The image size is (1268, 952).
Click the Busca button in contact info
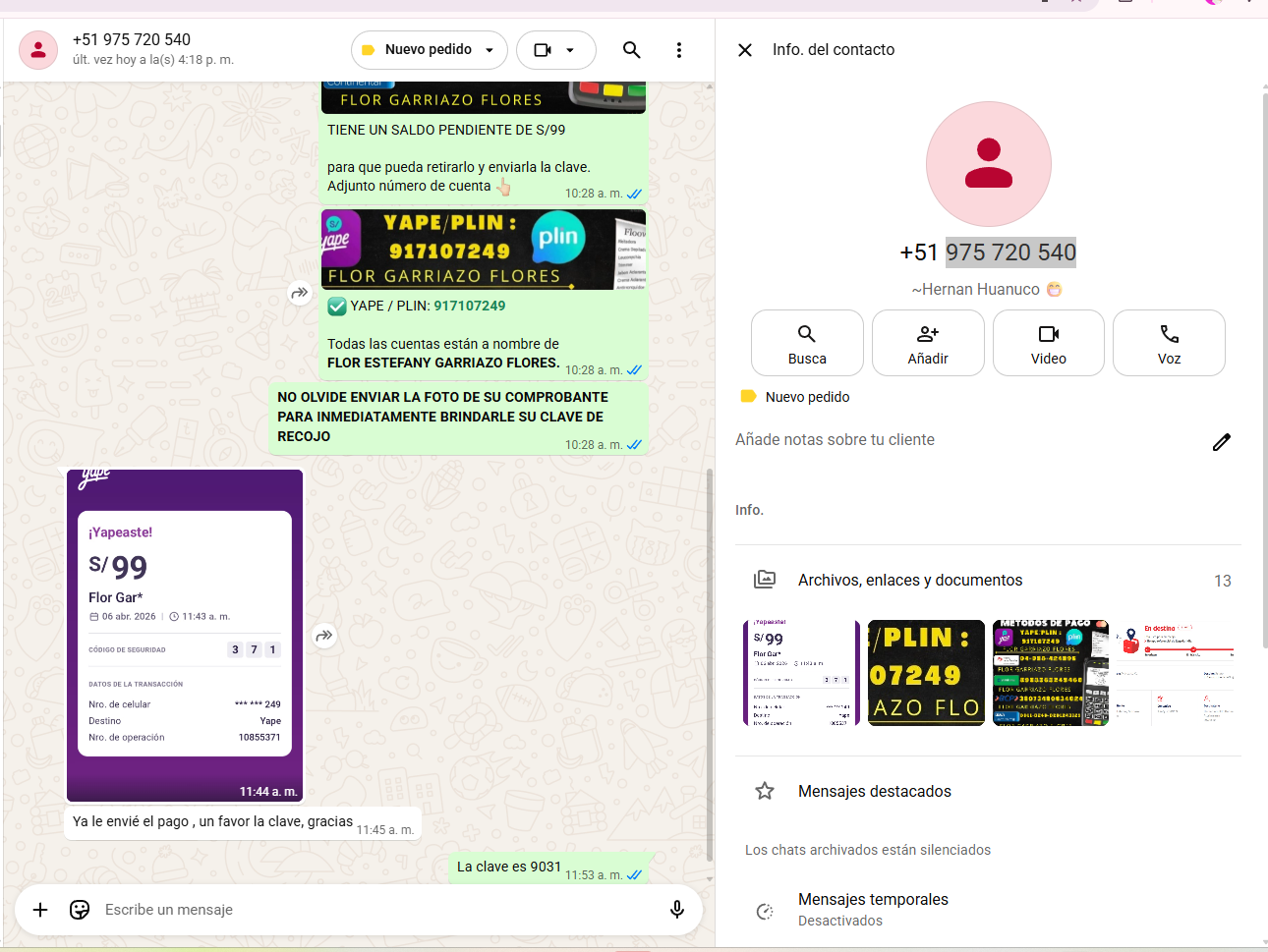(807, 343)
